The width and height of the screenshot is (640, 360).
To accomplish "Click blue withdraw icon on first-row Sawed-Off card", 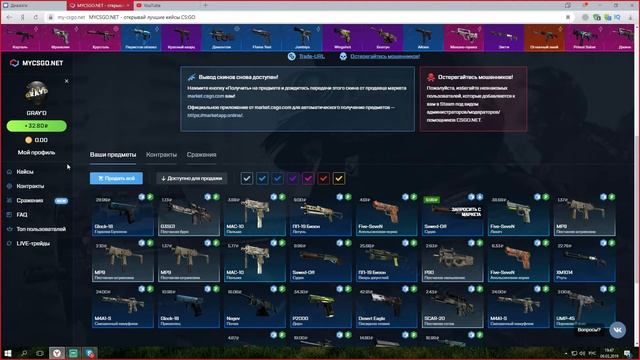I will (471, 197).
